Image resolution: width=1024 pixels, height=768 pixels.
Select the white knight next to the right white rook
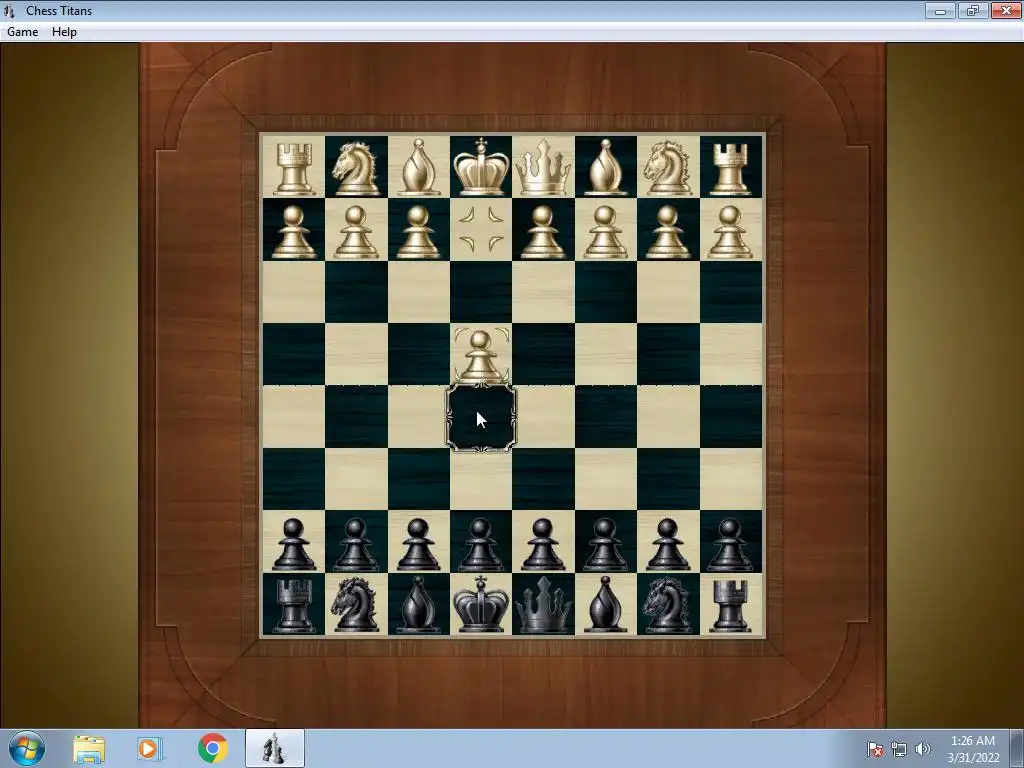pyautogui.click(x=667, y=168)
